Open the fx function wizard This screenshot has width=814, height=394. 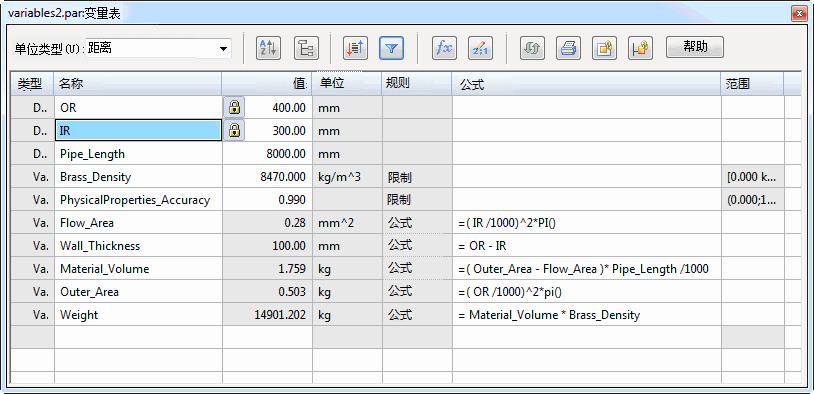pyautogui.click(x=444, y=48)
